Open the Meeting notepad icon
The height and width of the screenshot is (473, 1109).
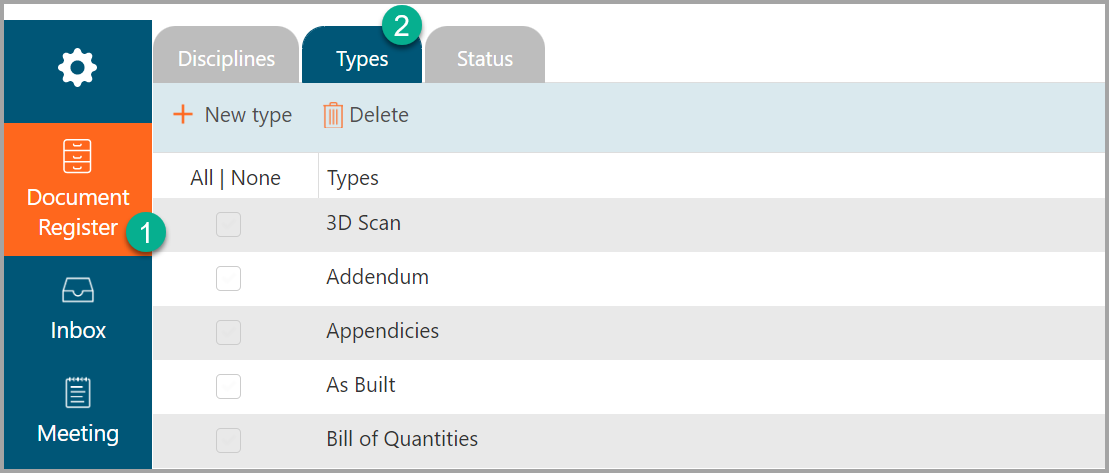(x=78, y=392)
